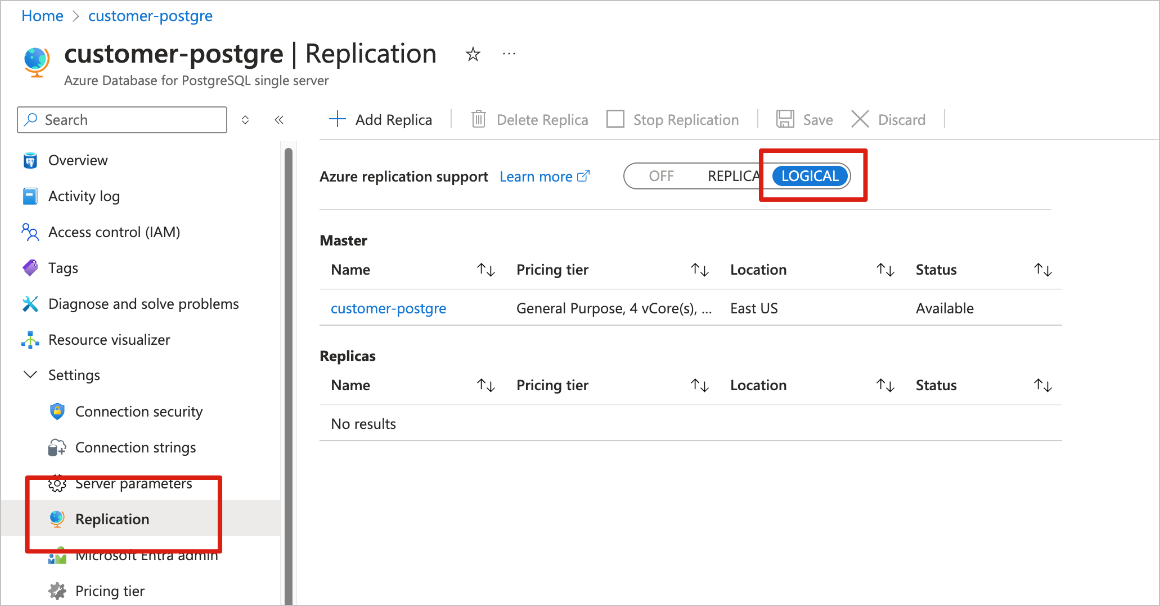Click the Add Replica button
Image resolution: width=1160 pixels, height=606 pixels.
click(x=381, y=120)
